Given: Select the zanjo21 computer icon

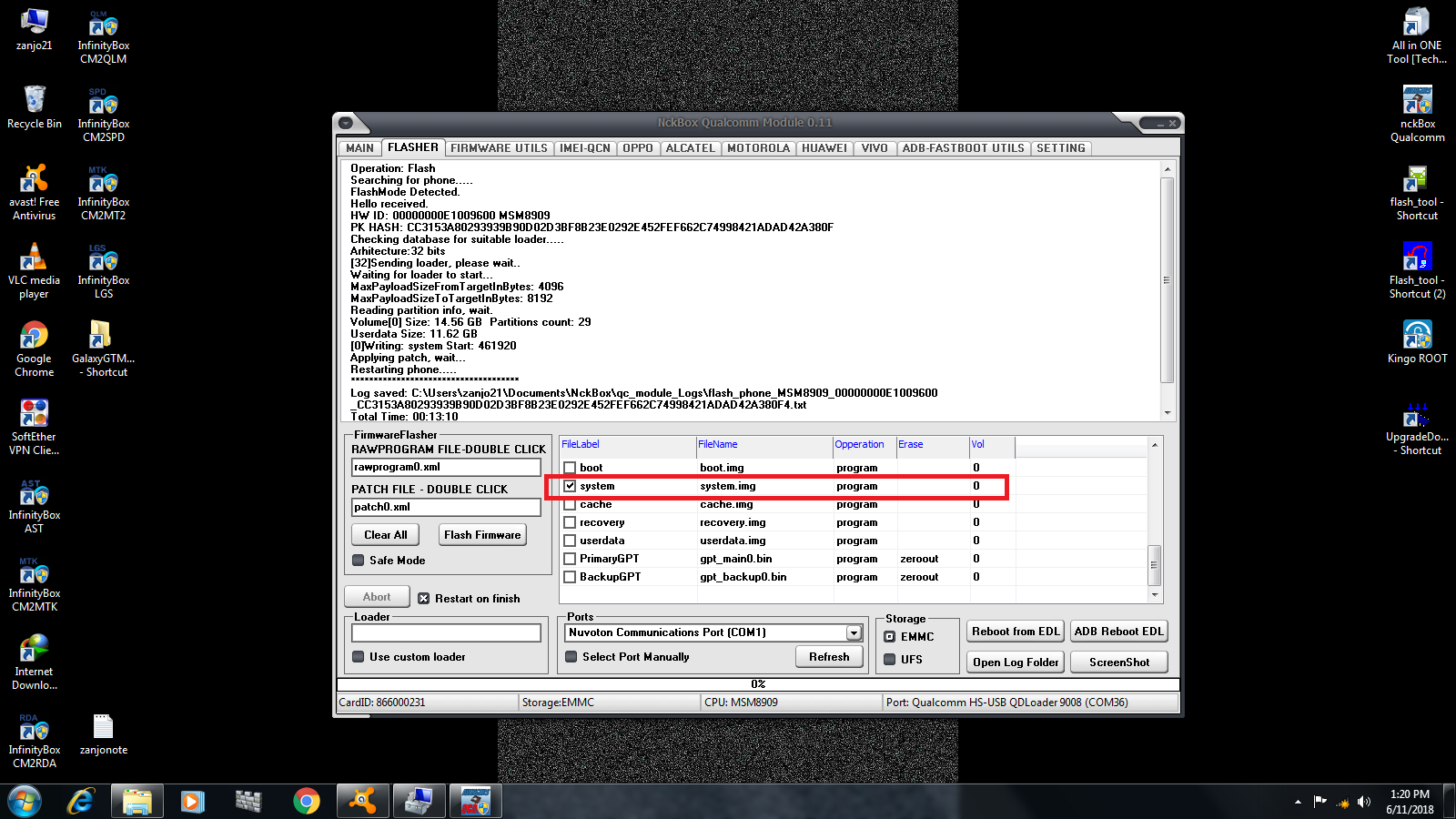Looking at the screenshot, I should click(35, 29).
